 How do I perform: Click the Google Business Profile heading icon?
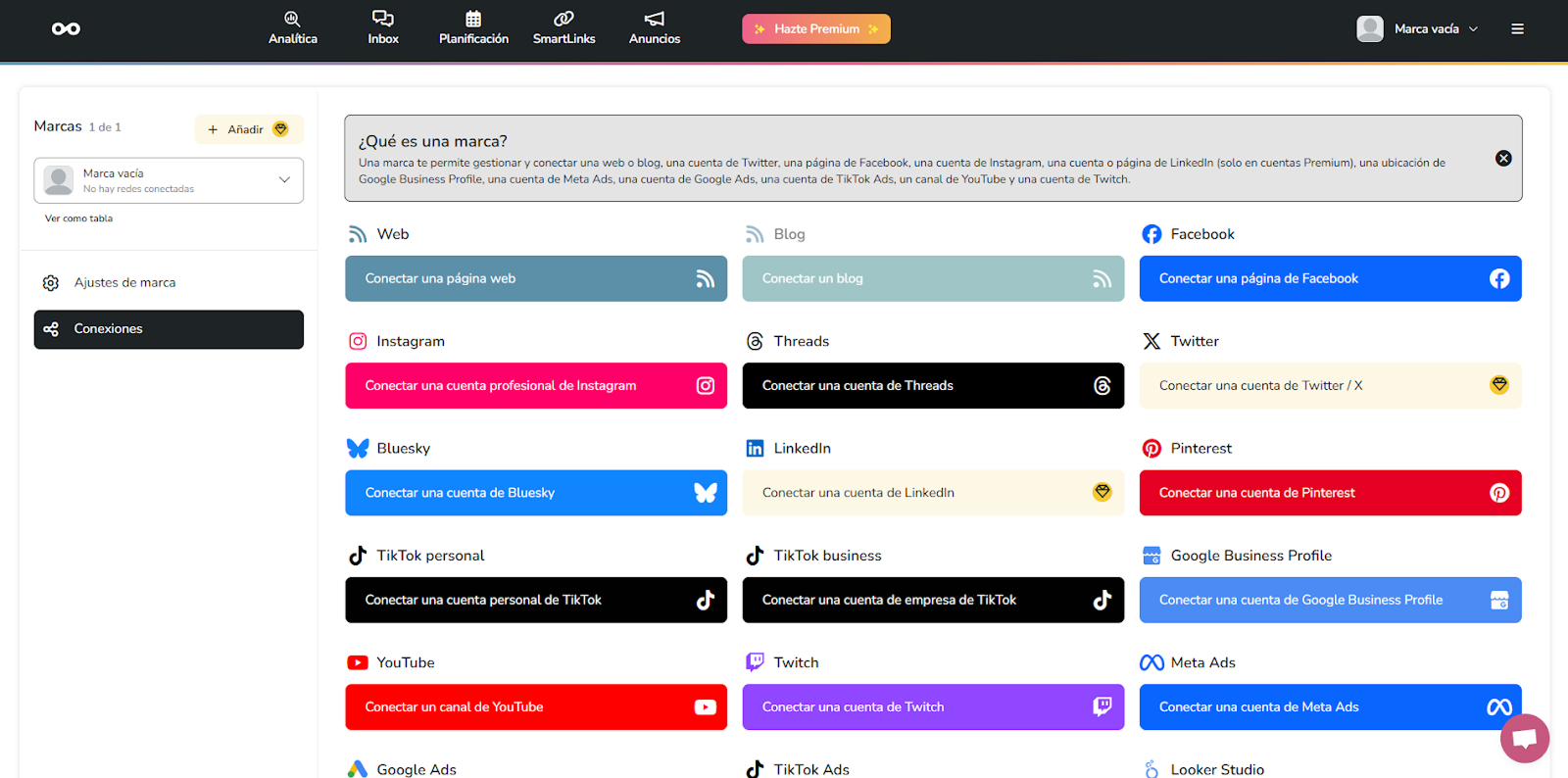click(x=1151, y=556)
